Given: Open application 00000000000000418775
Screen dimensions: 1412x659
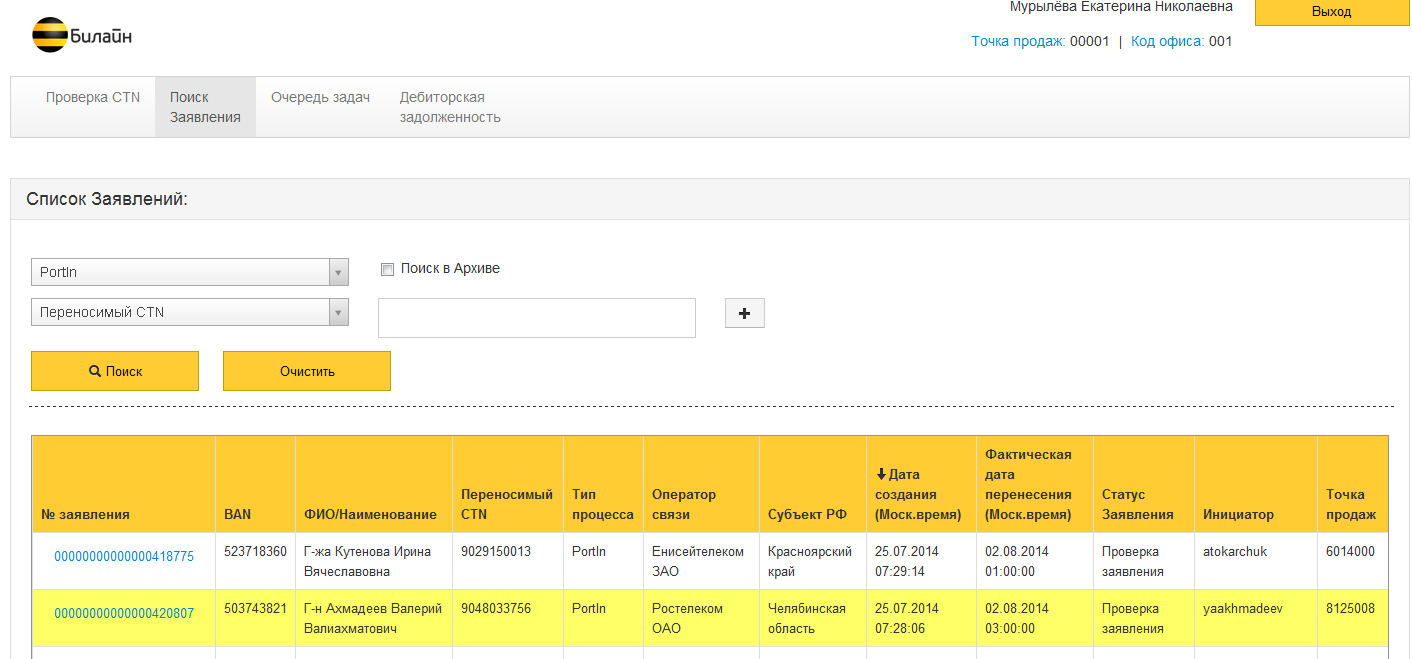Looking at the screenshot, I should pos(124,556).
